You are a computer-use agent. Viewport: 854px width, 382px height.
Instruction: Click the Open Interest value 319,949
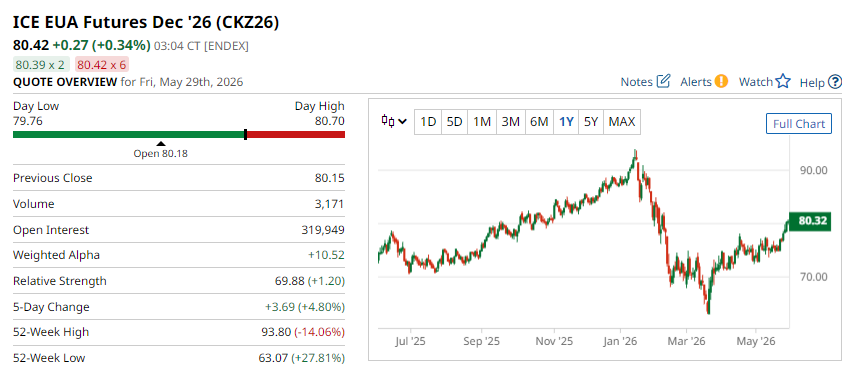coord(323,230)
